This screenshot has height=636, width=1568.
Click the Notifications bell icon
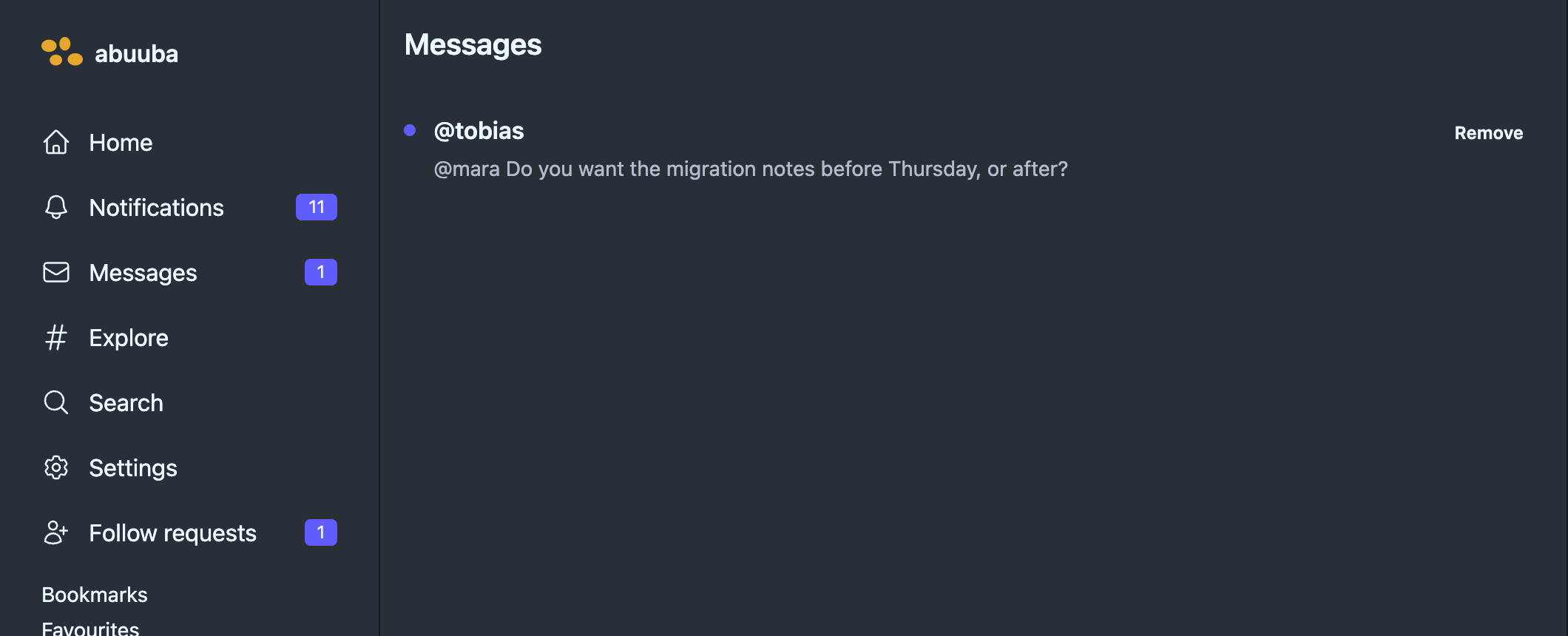[56, 207]
